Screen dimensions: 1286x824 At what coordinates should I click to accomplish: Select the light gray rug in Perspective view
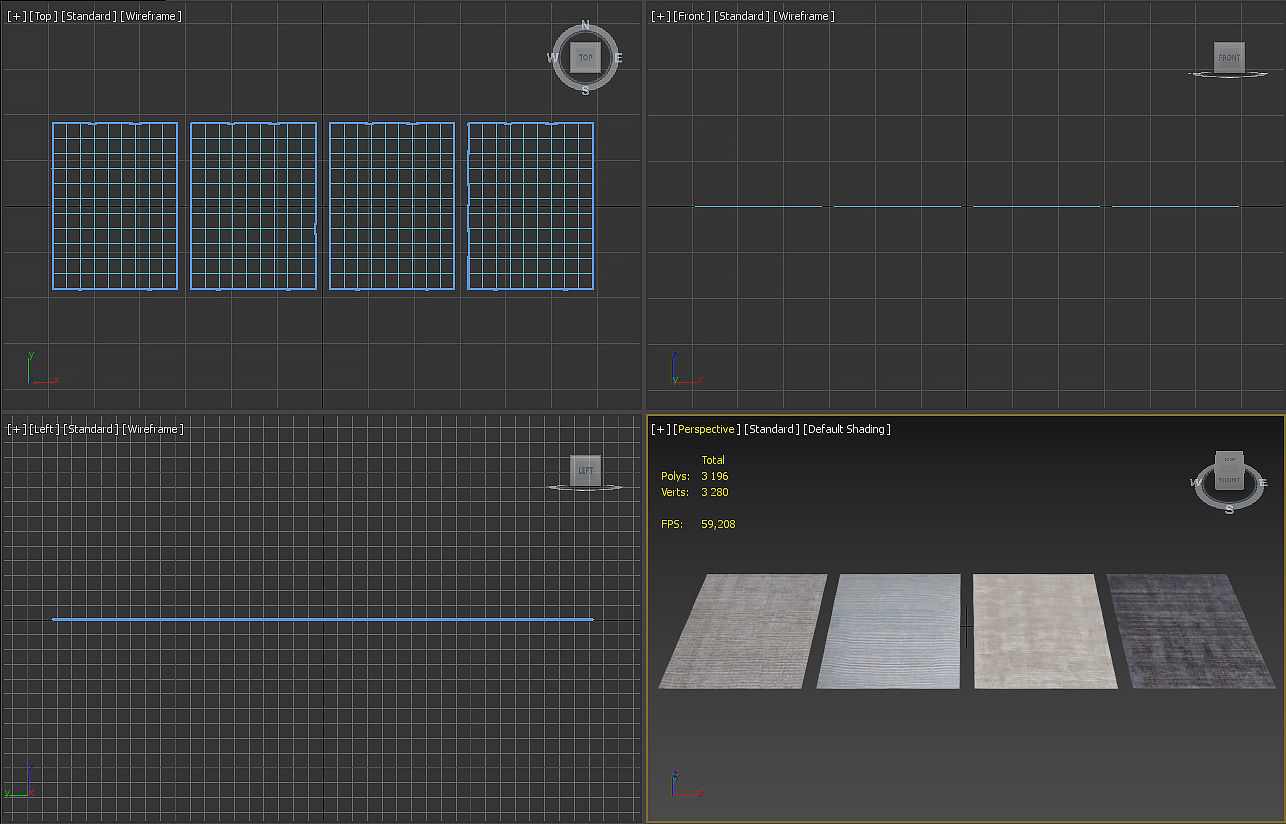(x=745, y=629)
